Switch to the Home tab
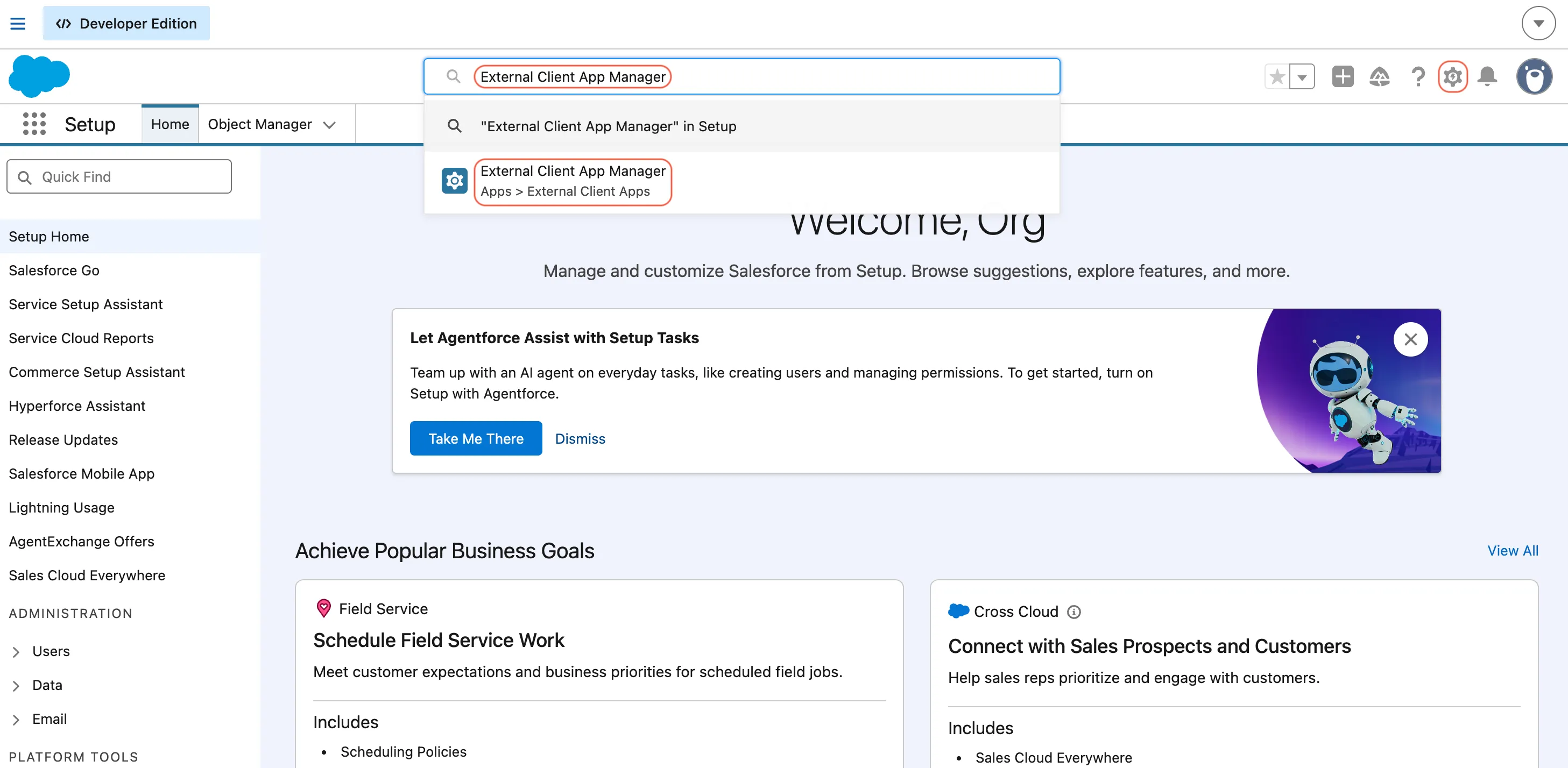Screen dimensions: 1568x768 click(x=170, y=125)
